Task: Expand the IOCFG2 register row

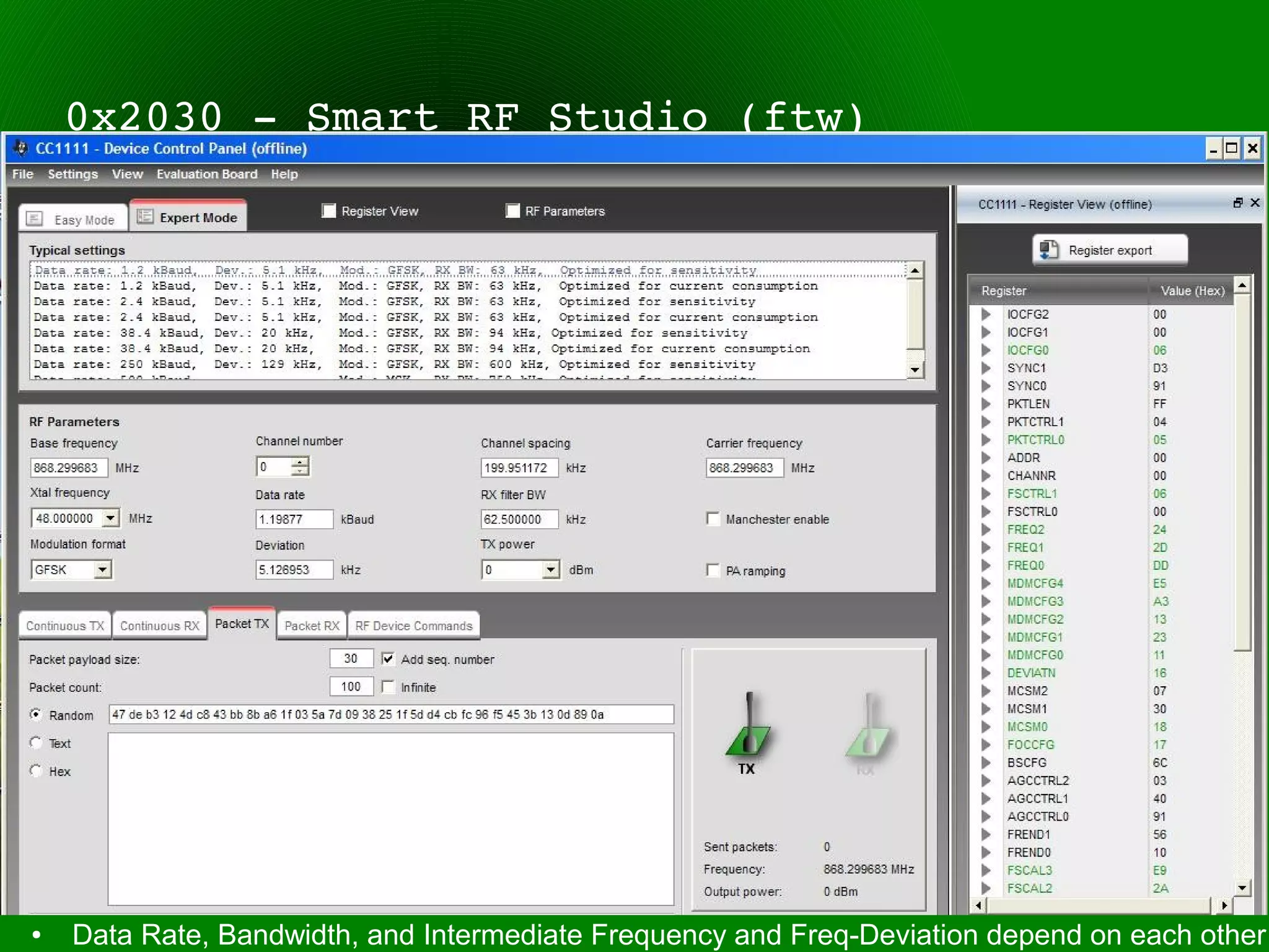Action: click(x=985, y=314)
